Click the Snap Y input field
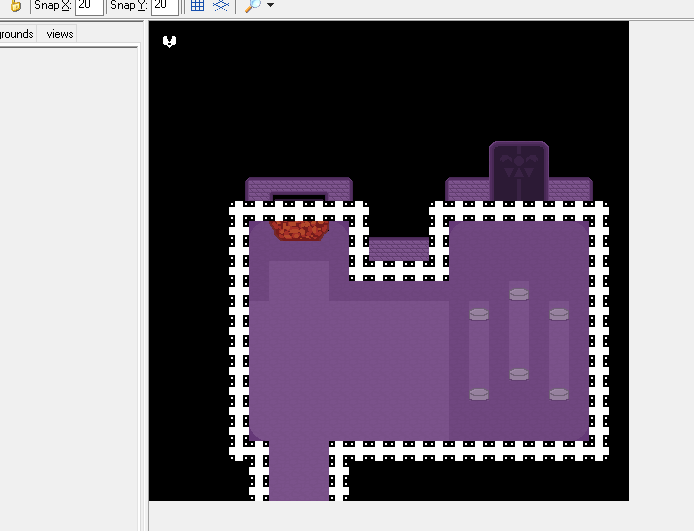 tap(165, 6)
